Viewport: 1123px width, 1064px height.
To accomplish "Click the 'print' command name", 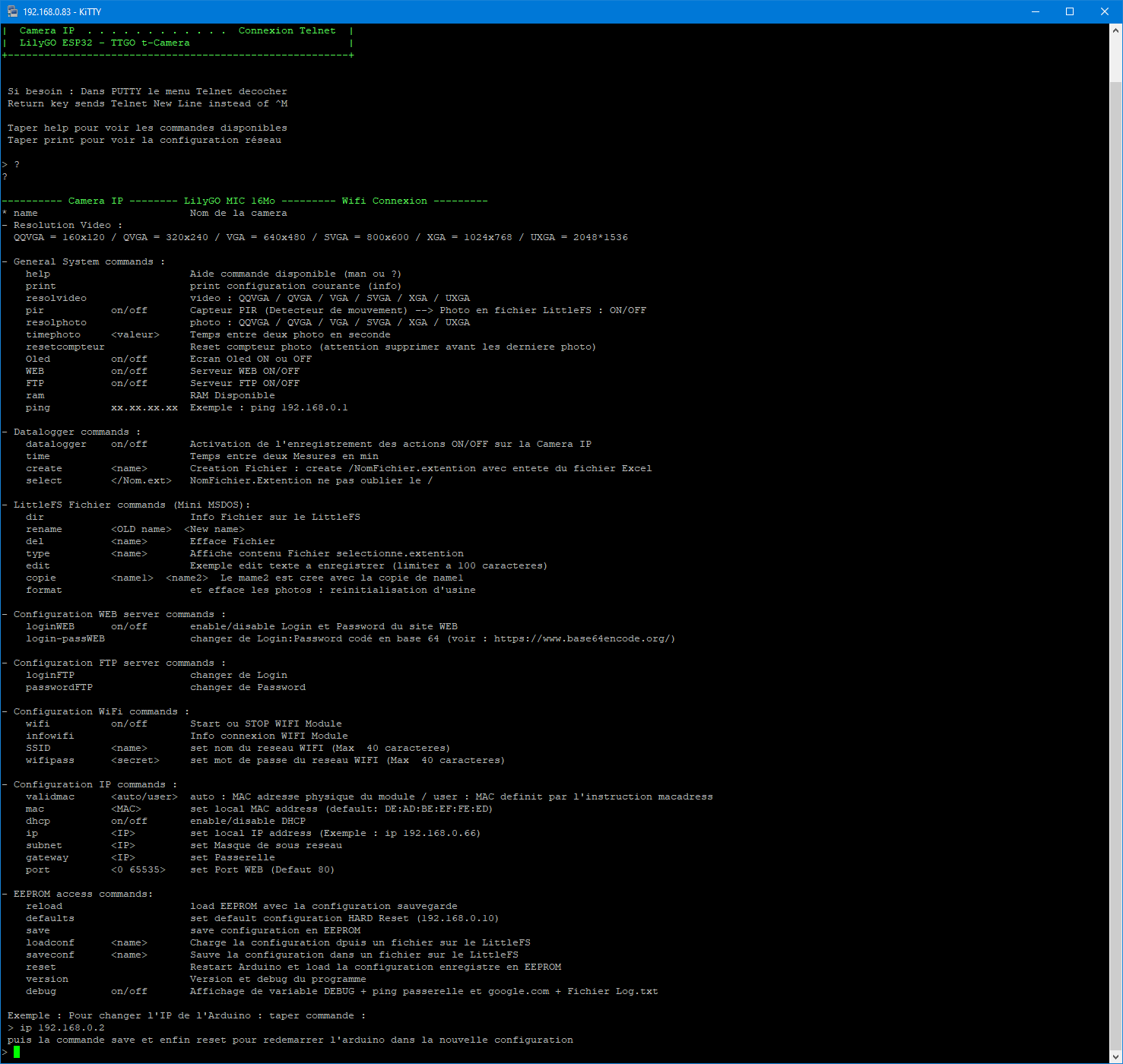I will coord(41,286).
